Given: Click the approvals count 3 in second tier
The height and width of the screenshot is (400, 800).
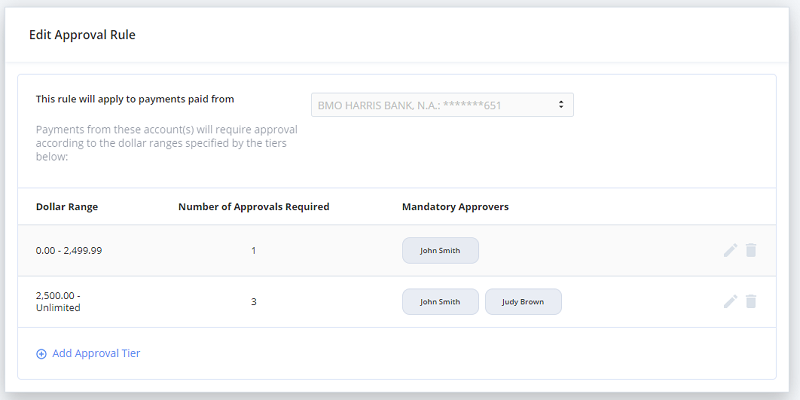Looking at the screenshot, I should [x=254, y=302].
